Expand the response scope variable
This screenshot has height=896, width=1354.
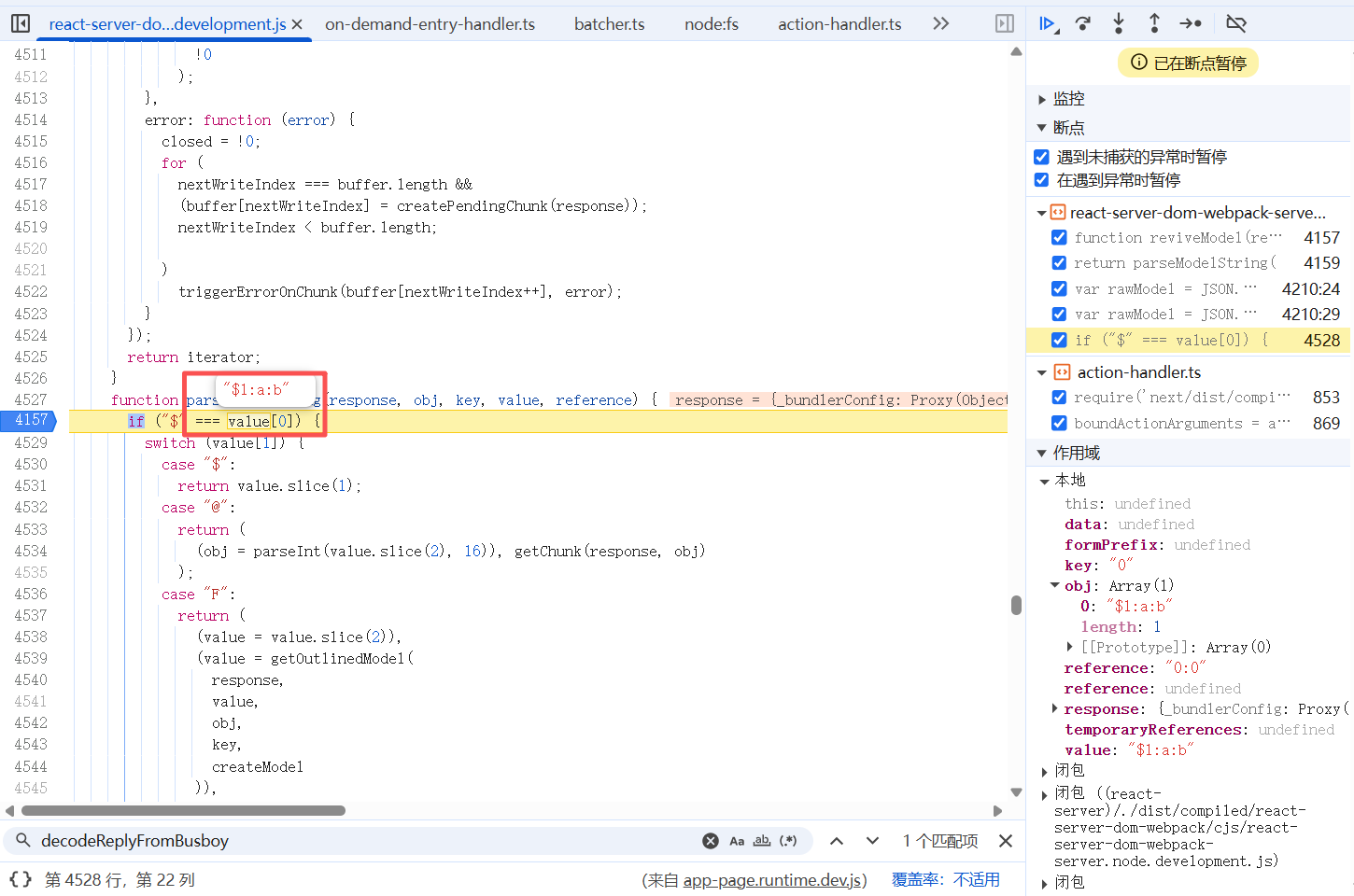pyautogui.click(x=1055, y=709)
